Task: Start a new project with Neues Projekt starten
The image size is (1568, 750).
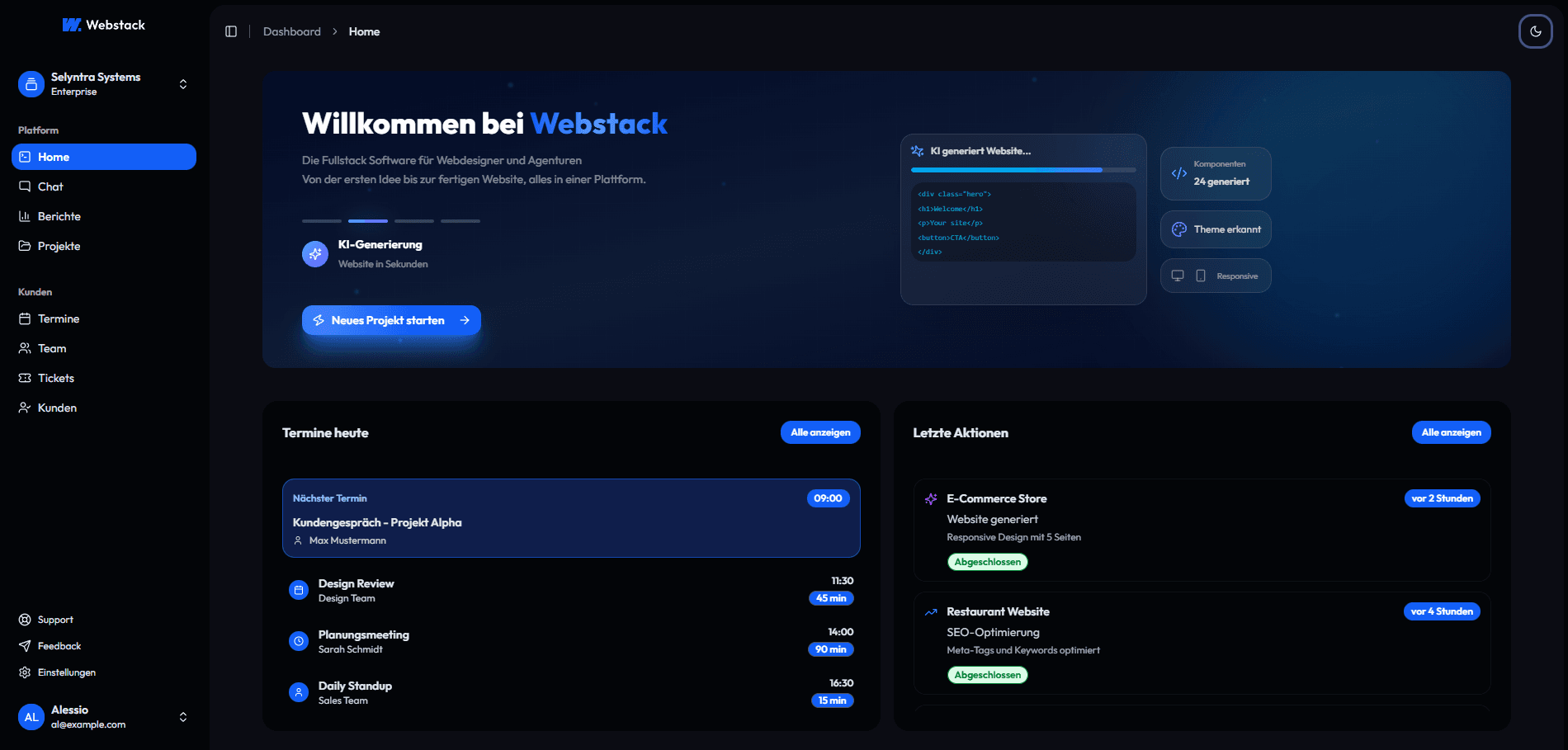Action: pyautogui.click(x=391, y=320)
